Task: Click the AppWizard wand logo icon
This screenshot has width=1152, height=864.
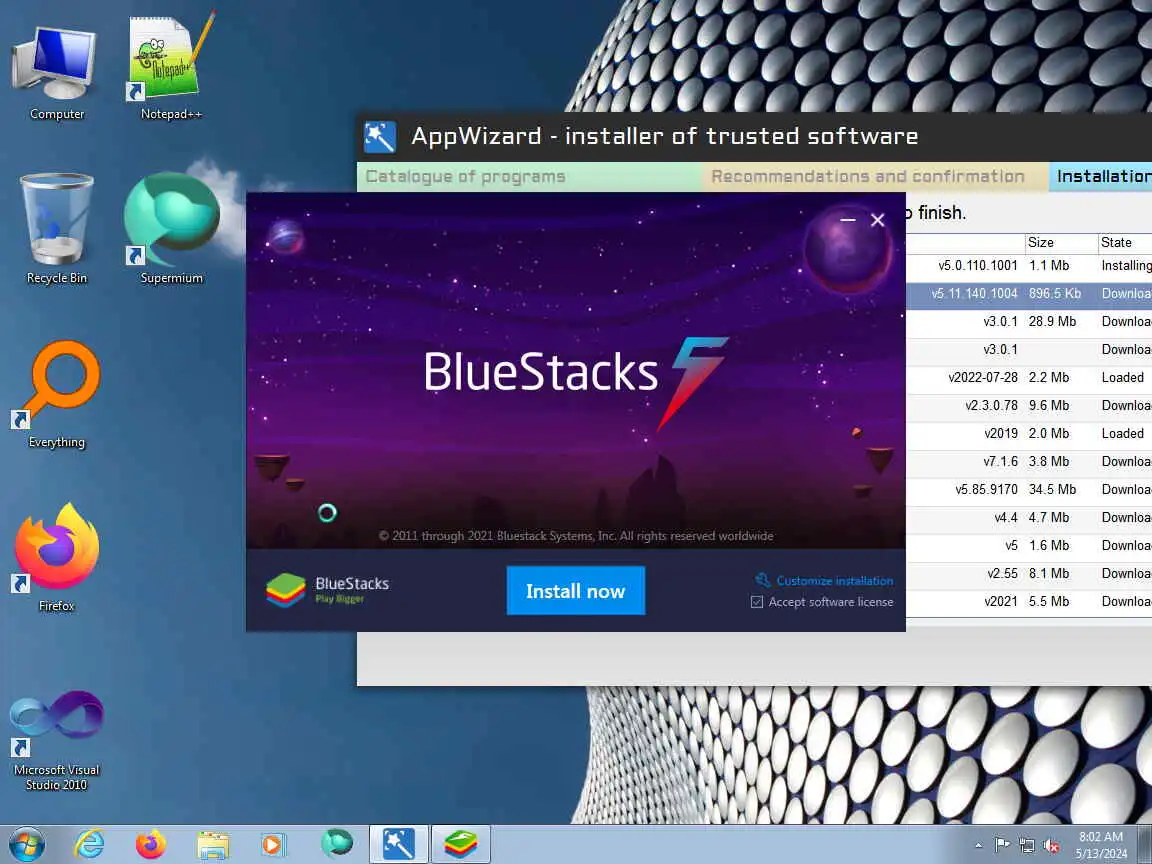Action: coord(380,137)
